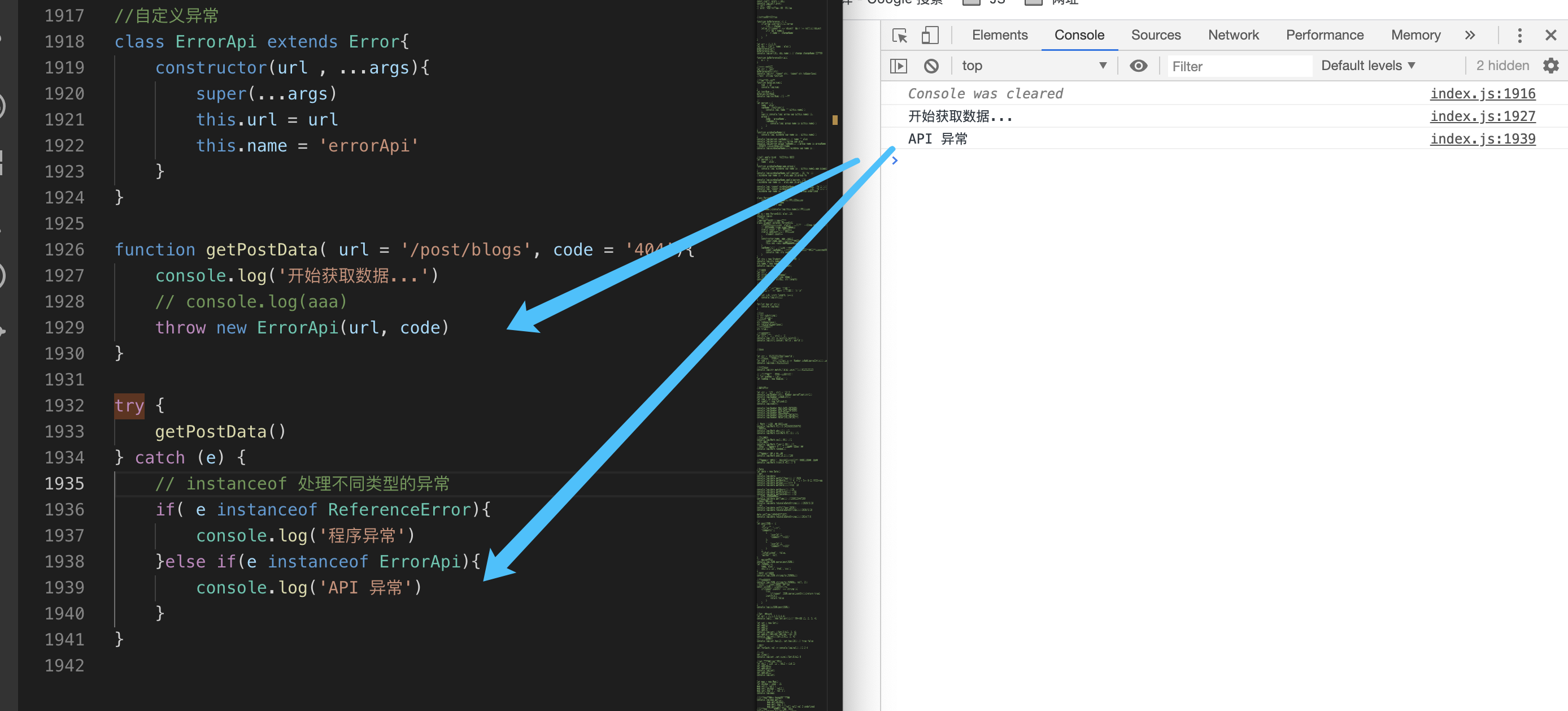
Task: Click the 2 hidden messages label
Action: point(1502,66)
